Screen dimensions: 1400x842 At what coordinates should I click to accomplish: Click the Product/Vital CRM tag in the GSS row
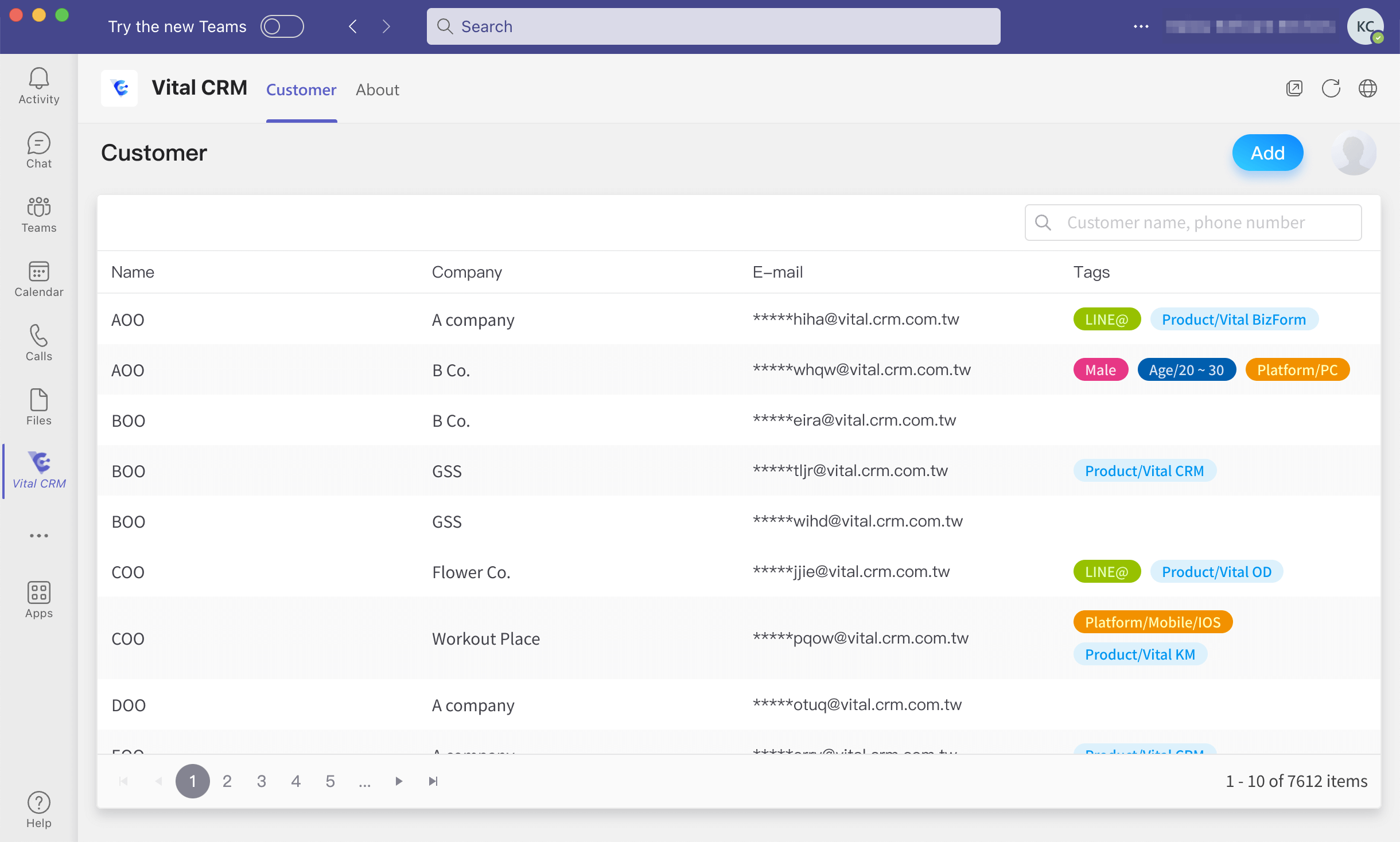pyautogui.click(x=1145, y=471)
